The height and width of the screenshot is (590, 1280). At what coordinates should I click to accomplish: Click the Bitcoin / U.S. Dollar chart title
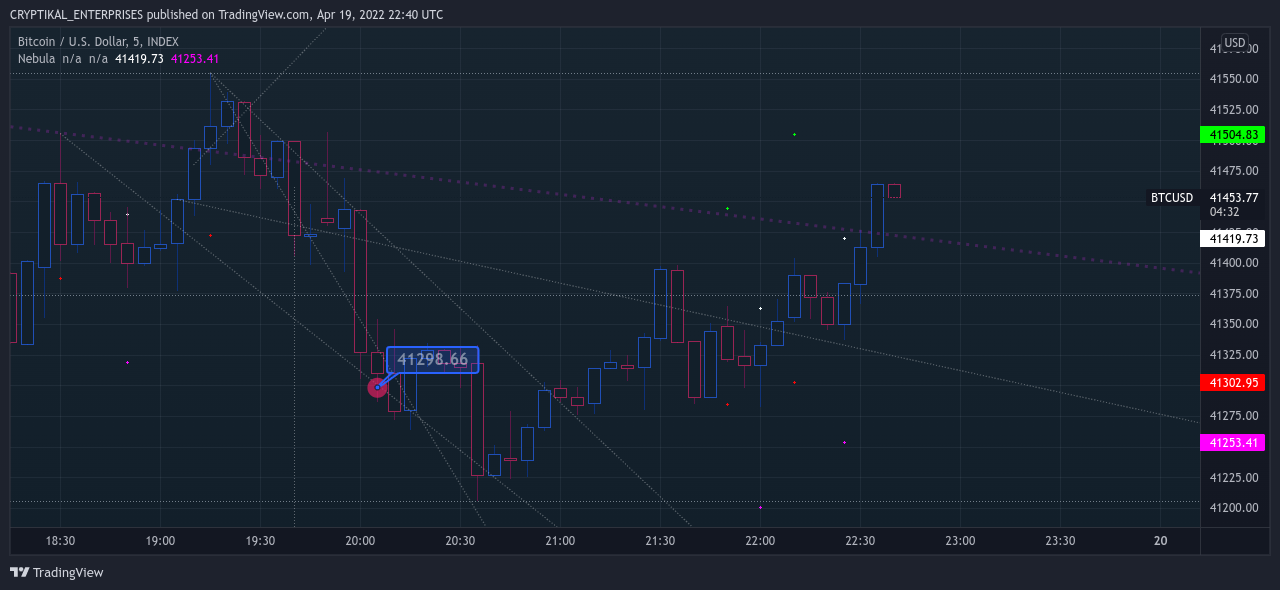[x=98, y=42]
